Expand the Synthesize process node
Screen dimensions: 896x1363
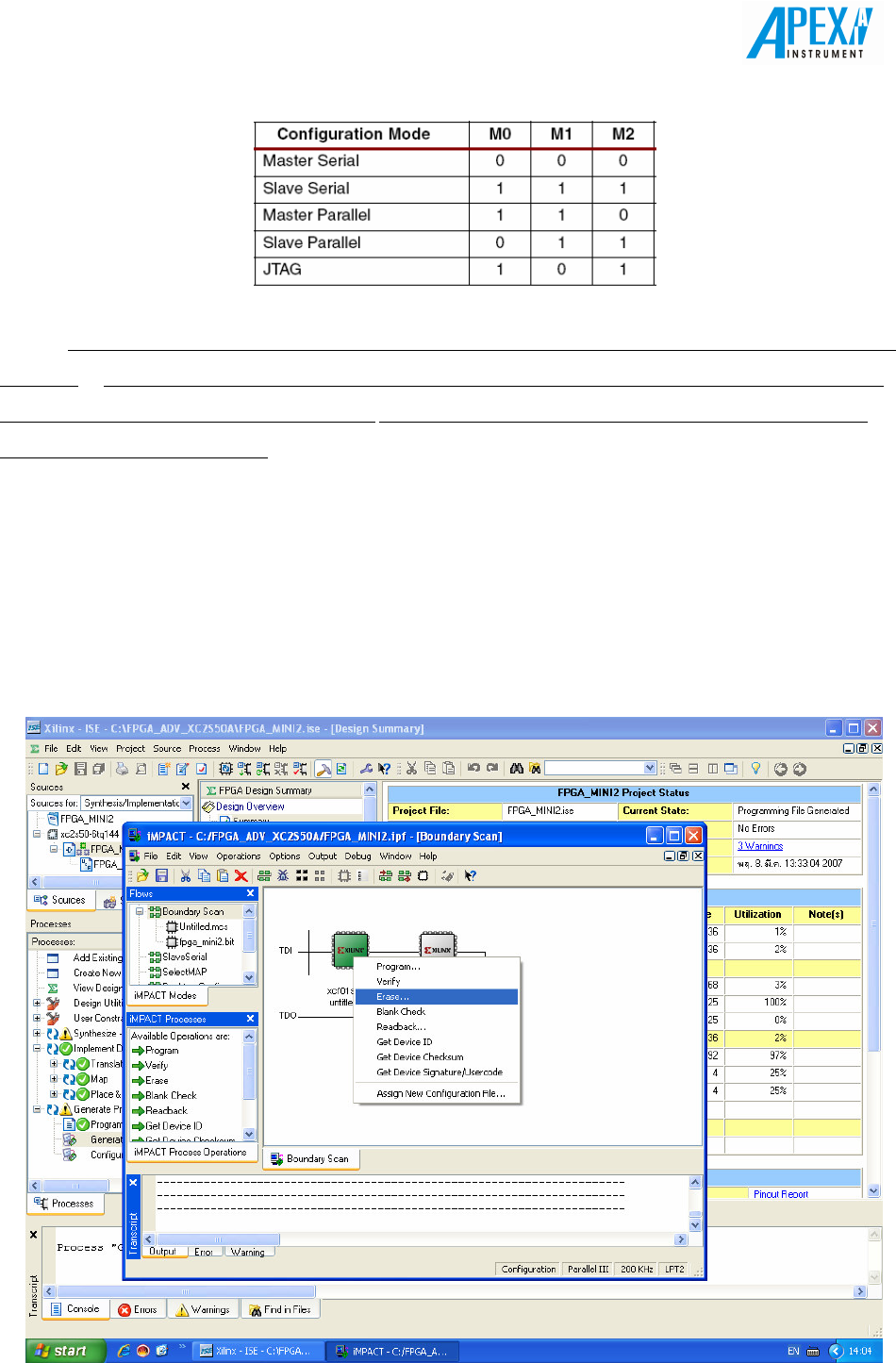click(x=38, y=1034)
